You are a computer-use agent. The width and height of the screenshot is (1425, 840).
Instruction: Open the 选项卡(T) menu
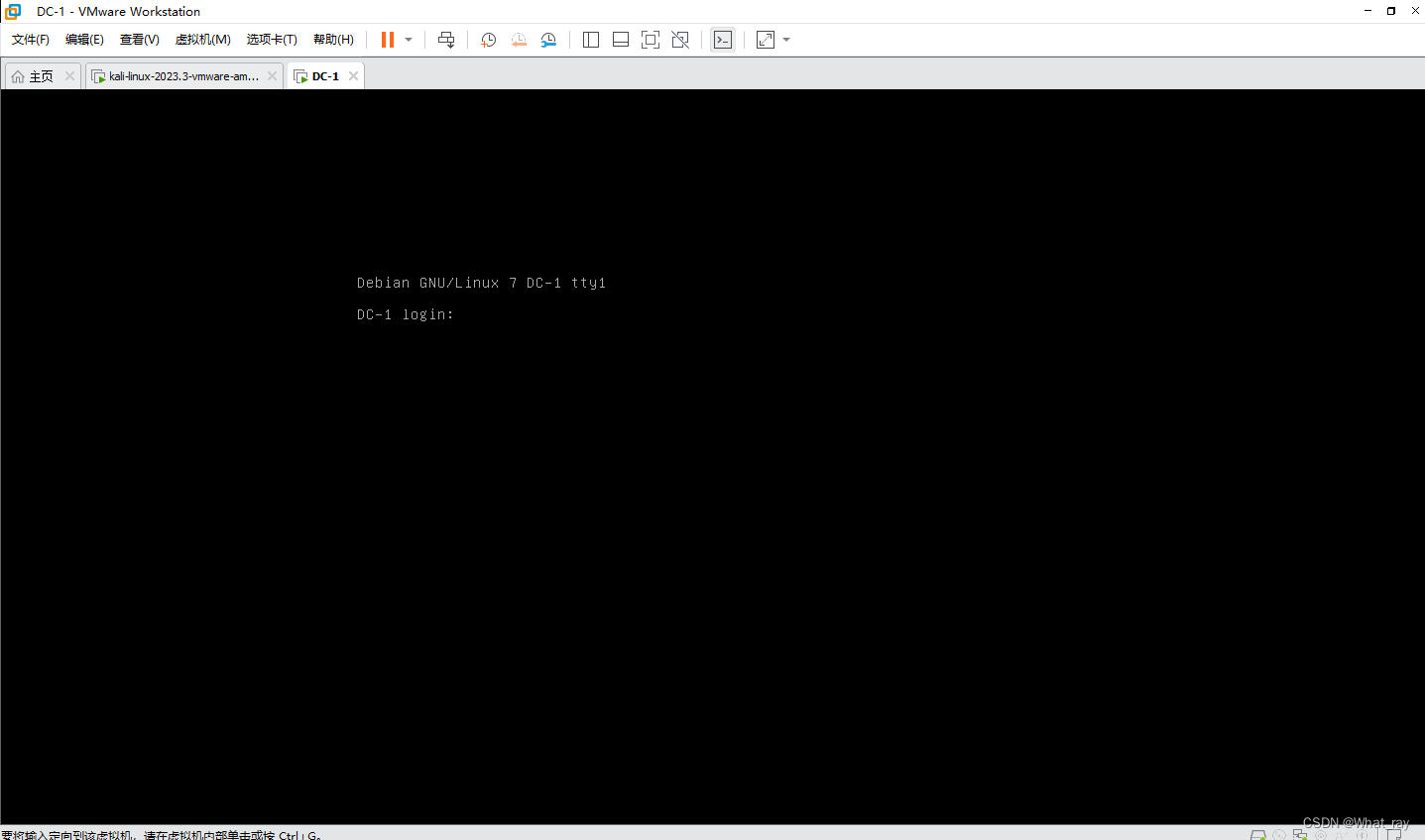click(272, 40)
